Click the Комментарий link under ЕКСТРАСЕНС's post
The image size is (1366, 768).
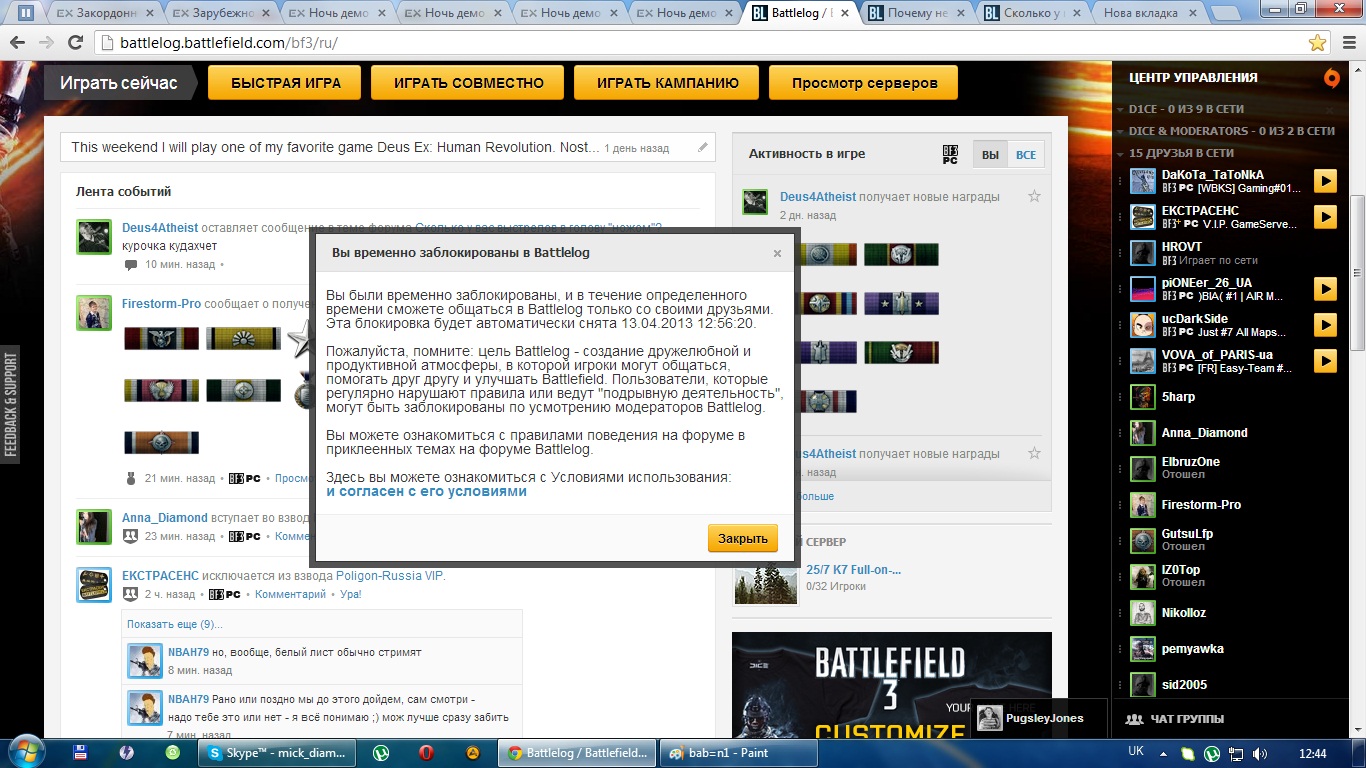(290, 594)
